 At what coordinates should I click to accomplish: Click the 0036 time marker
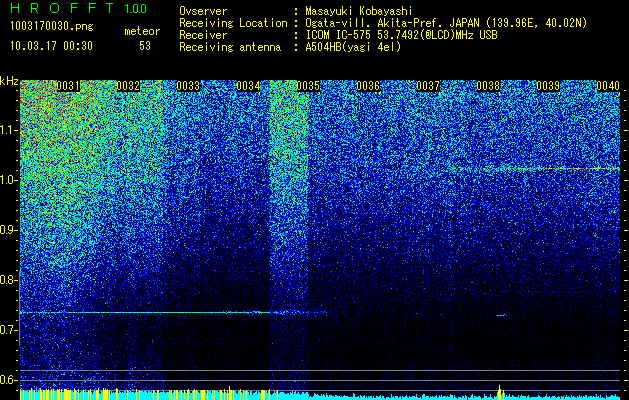tap(368, 86)
